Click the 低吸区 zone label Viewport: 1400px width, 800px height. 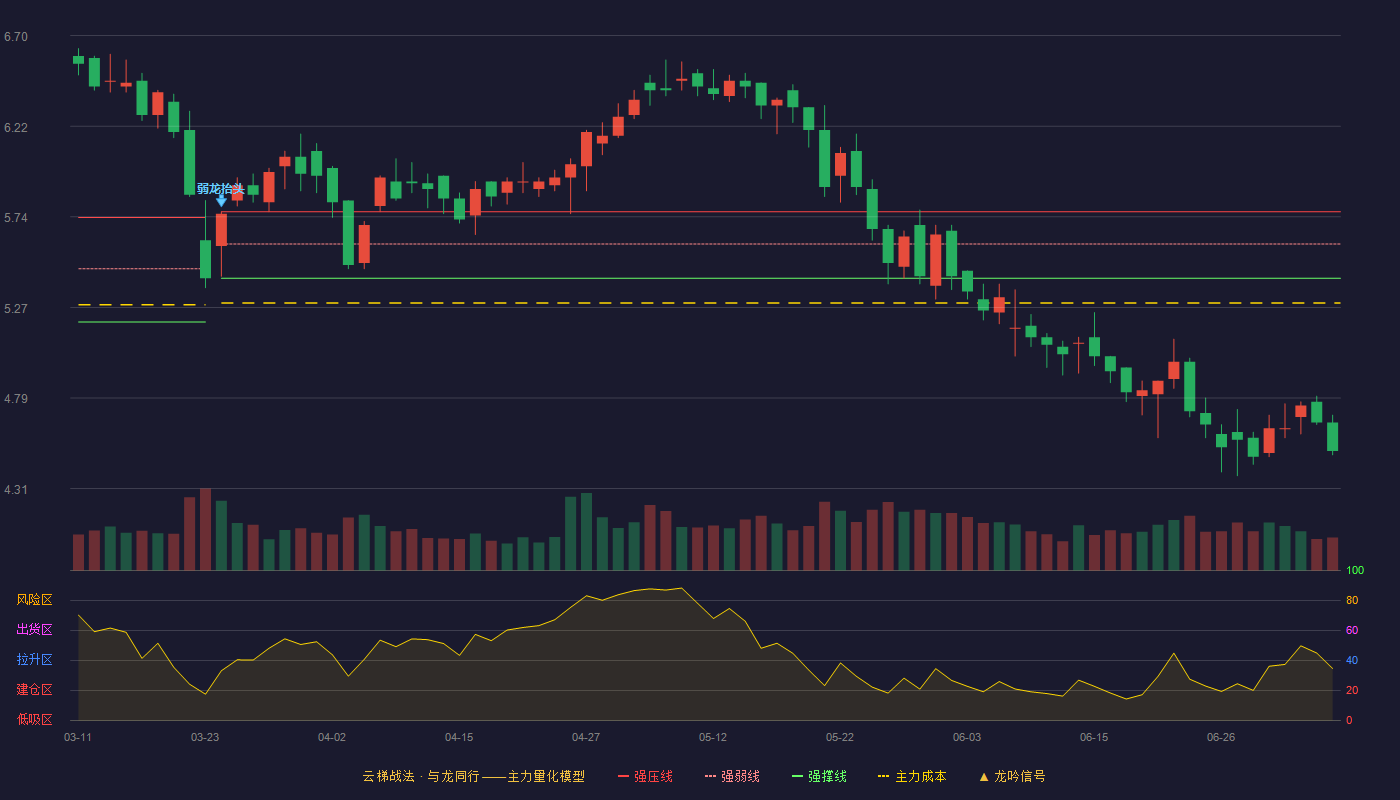point(34,719)
